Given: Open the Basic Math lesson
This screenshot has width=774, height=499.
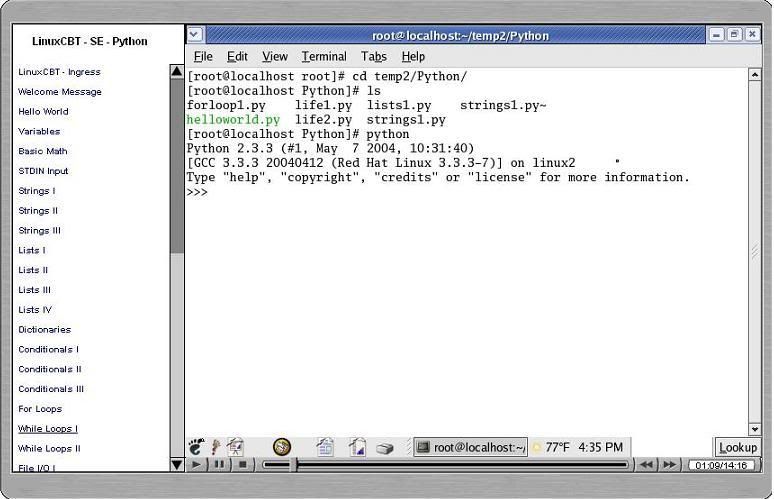Looking at the screenshot, I should coord(42,151).
